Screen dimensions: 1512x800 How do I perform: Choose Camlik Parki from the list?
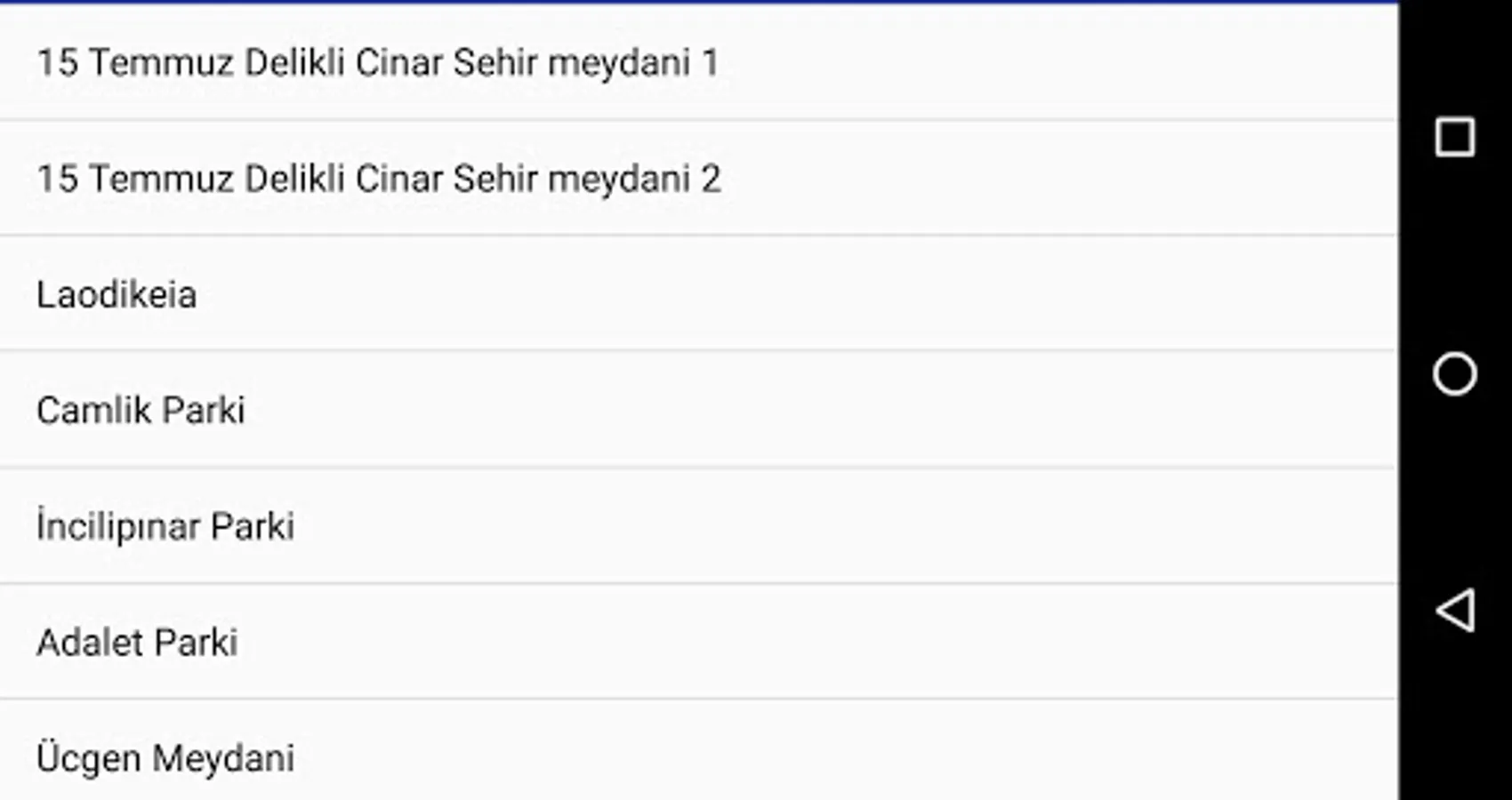(x=699, y=410)
